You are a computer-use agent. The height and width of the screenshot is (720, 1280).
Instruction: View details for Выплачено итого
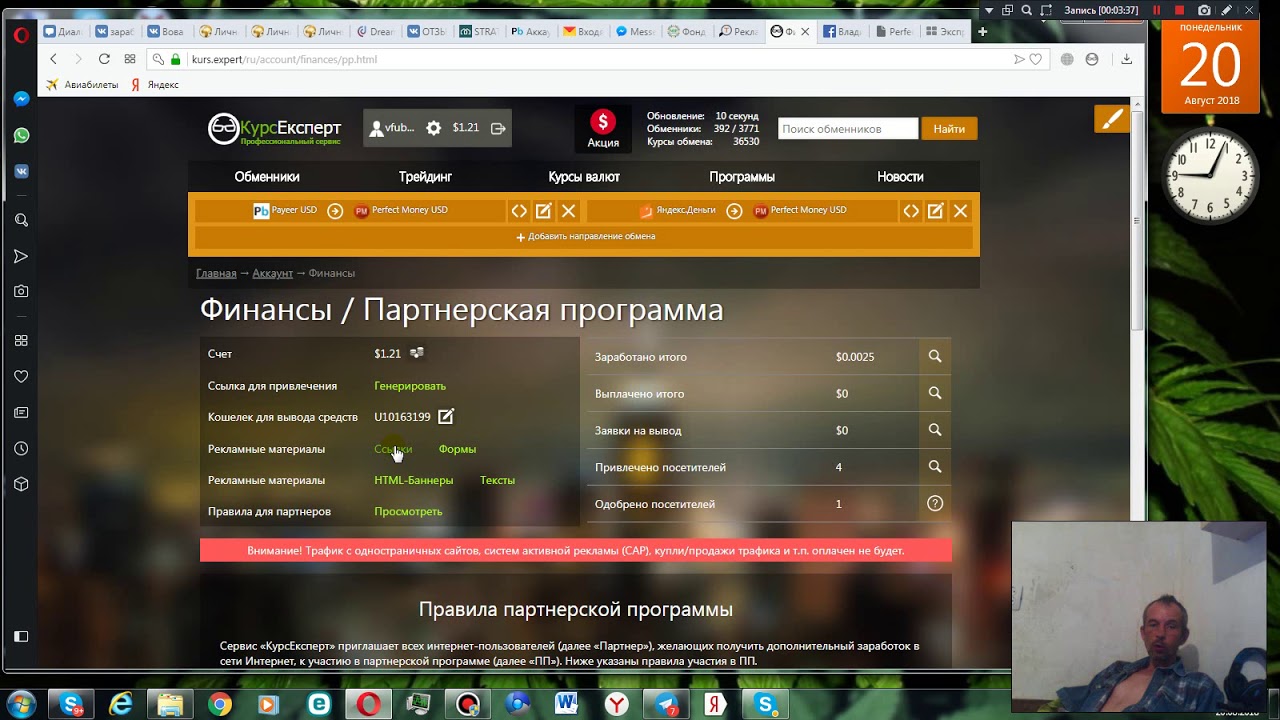935,393
